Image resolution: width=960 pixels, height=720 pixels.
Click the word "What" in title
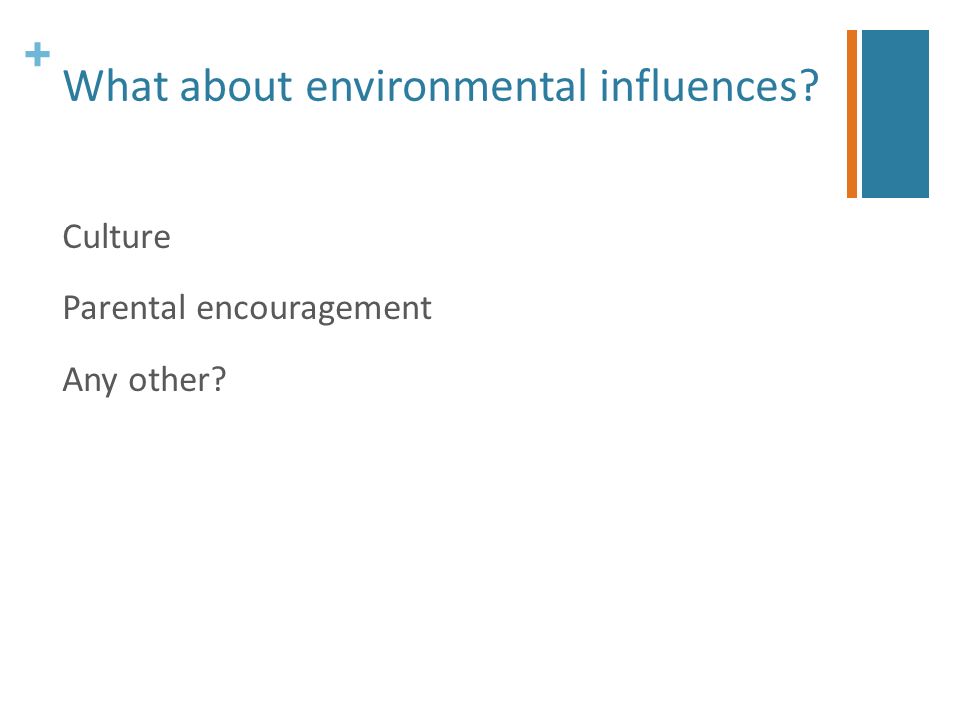point(116,86)
